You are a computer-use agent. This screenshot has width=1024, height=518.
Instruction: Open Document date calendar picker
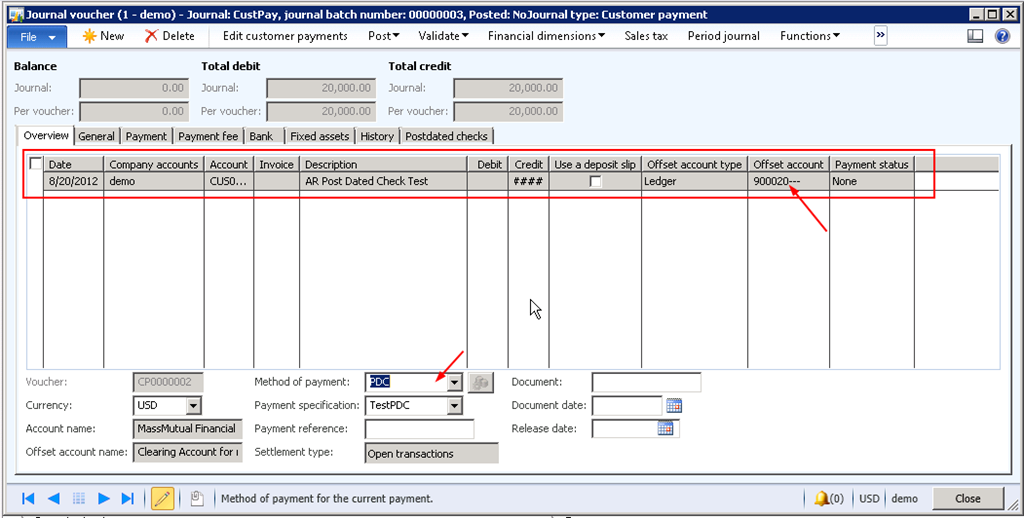click(673, 406)
